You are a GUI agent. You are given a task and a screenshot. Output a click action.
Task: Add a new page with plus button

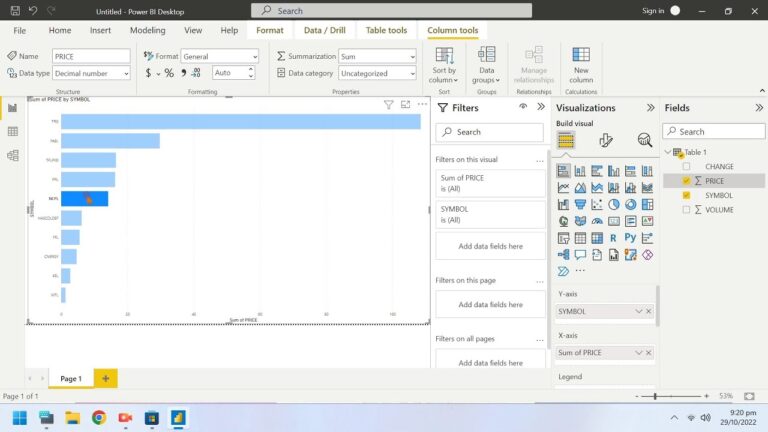pyautogui.click(x=105, y=378)
